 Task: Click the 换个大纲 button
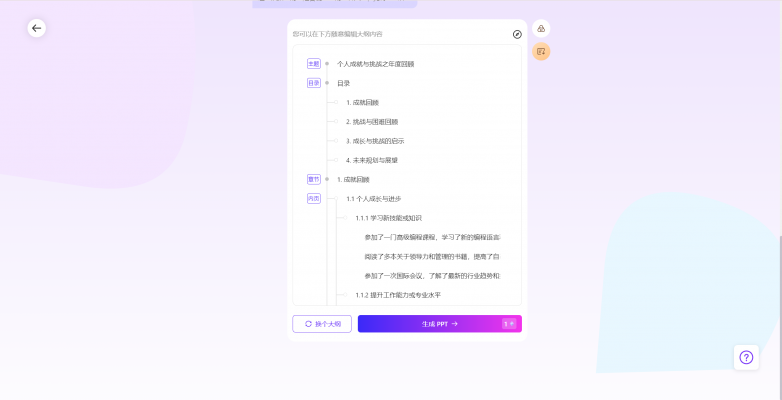click(x=322, y=324)
